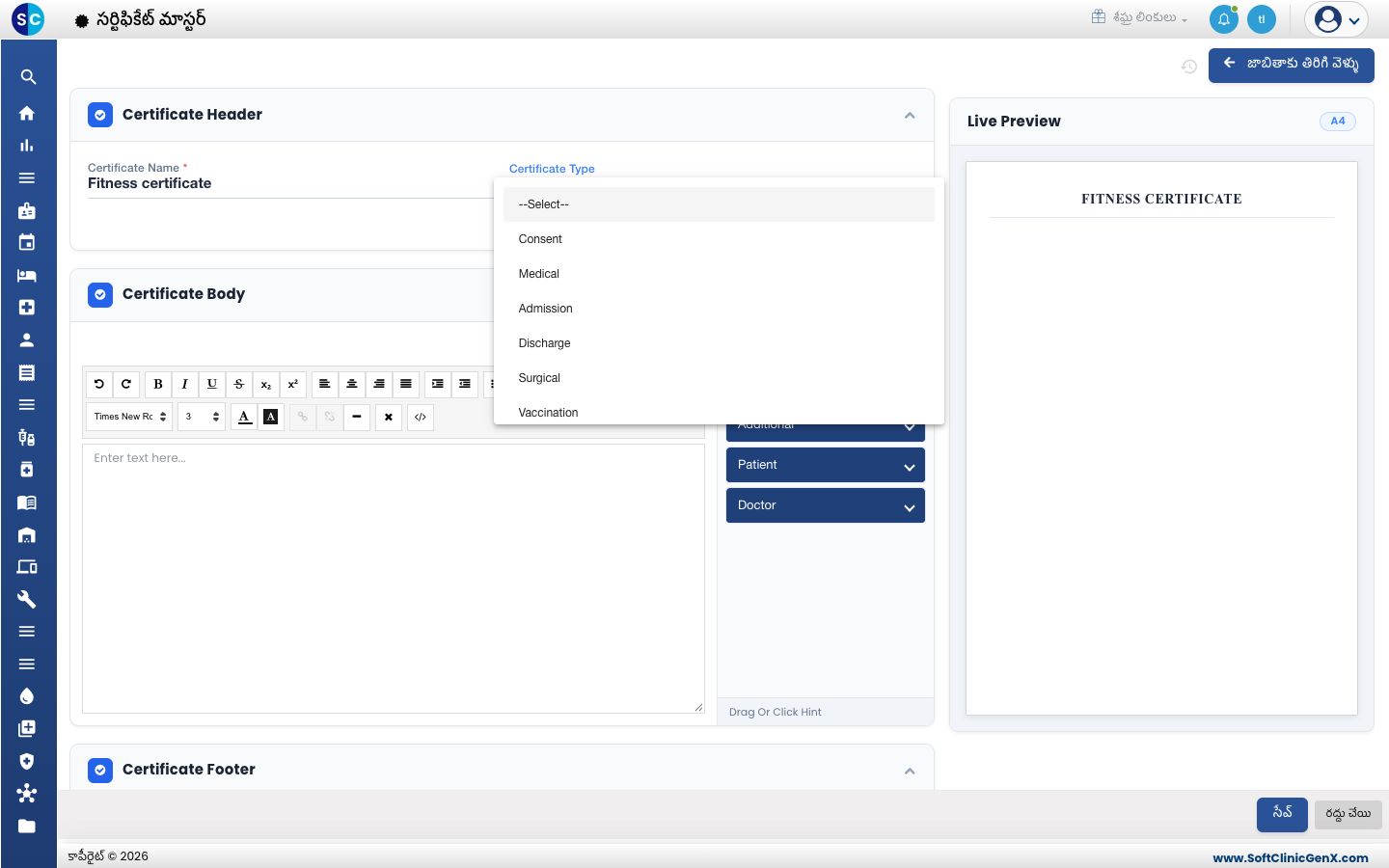The width and height of the screenshot is (1389, 868).
Task: Go to Home icon in sidebar
Action: [27, 113]
